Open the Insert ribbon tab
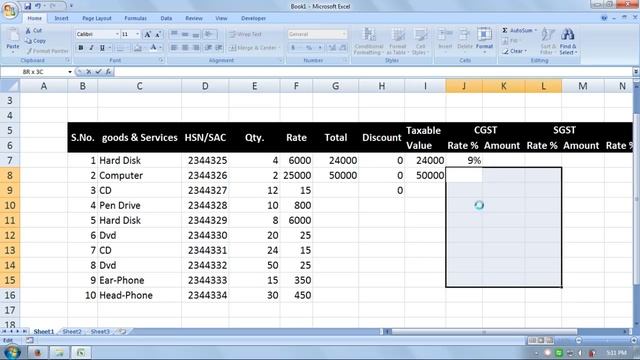This screenshot has width=640, height=360. pos(61,18)
